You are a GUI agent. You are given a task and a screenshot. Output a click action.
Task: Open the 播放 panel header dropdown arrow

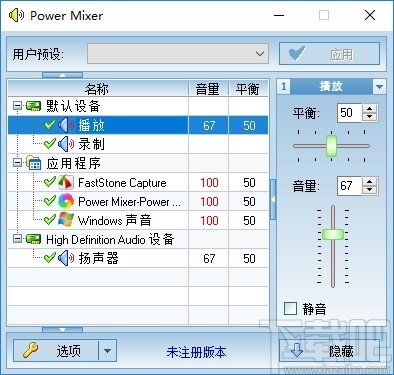click(x=379, y=87)
